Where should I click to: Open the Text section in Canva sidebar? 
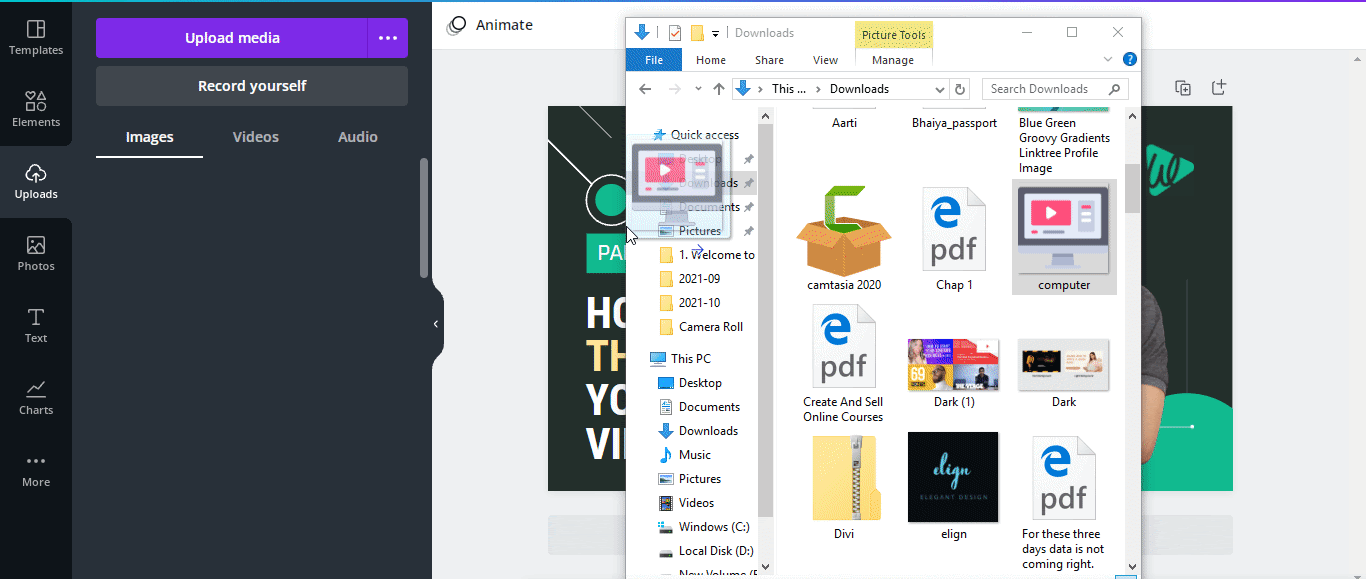tap(36, 326)
